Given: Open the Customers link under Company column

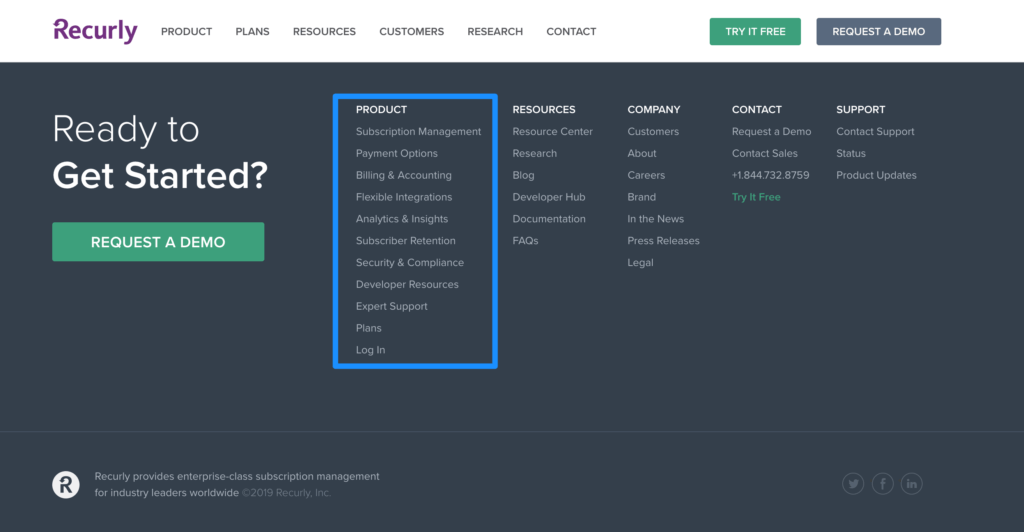Looking at the screenshot, I should click(x=653, y=131).
